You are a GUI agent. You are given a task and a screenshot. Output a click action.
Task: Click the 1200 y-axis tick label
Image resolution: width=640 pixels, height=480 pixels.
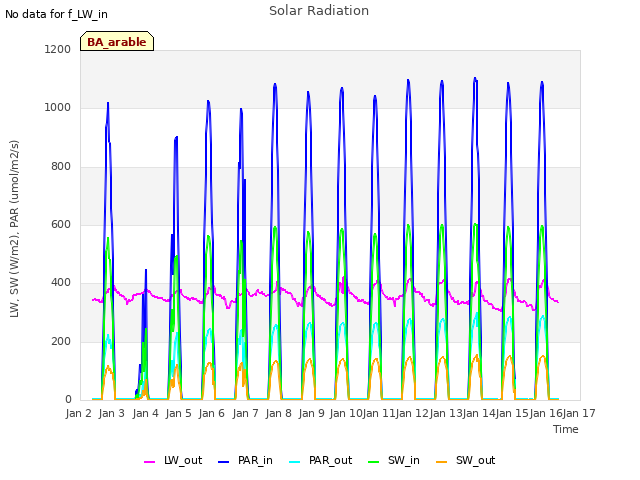[x=58, y=49]
